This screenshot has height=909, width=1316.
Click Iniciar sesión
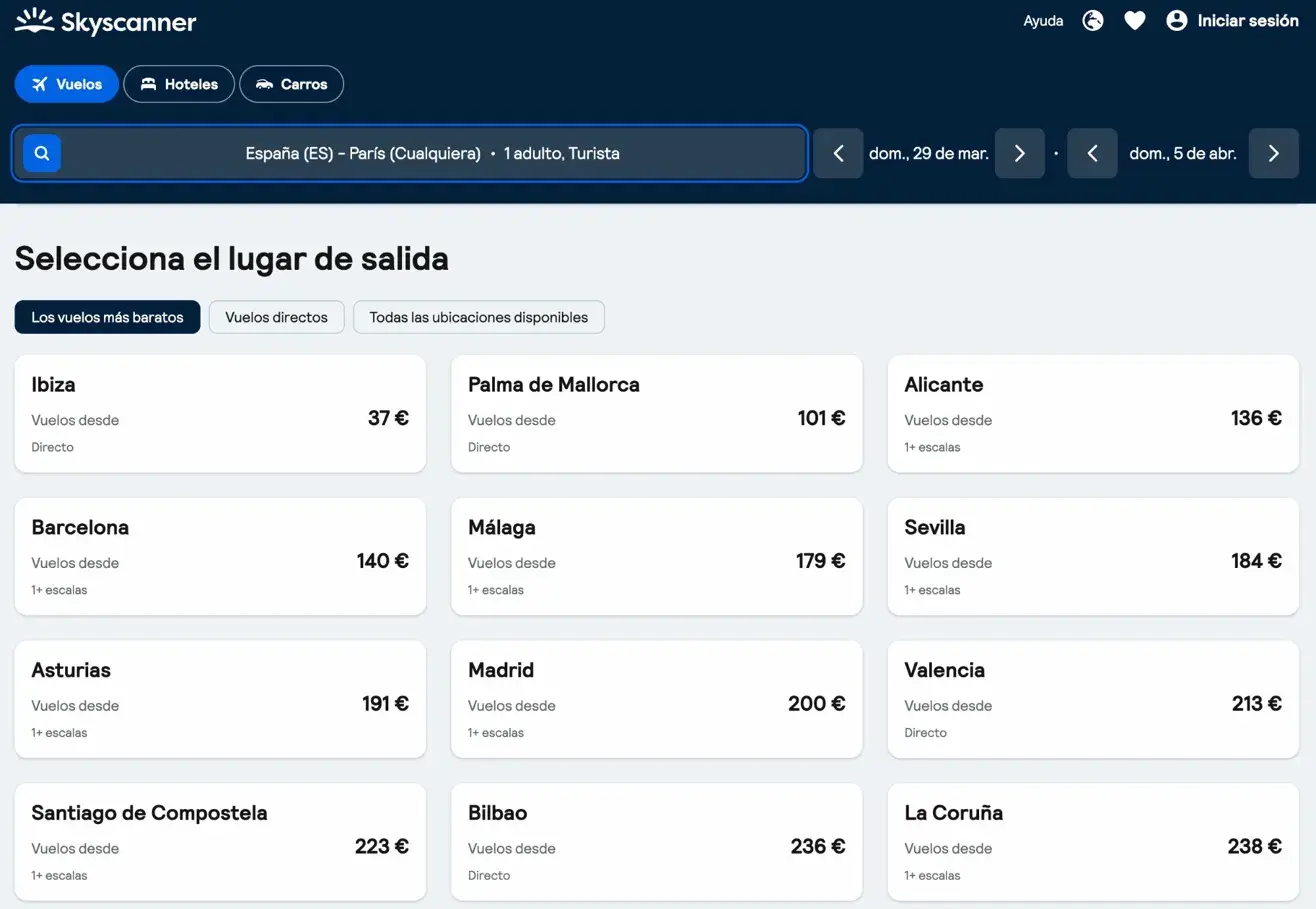(1248, 20)
